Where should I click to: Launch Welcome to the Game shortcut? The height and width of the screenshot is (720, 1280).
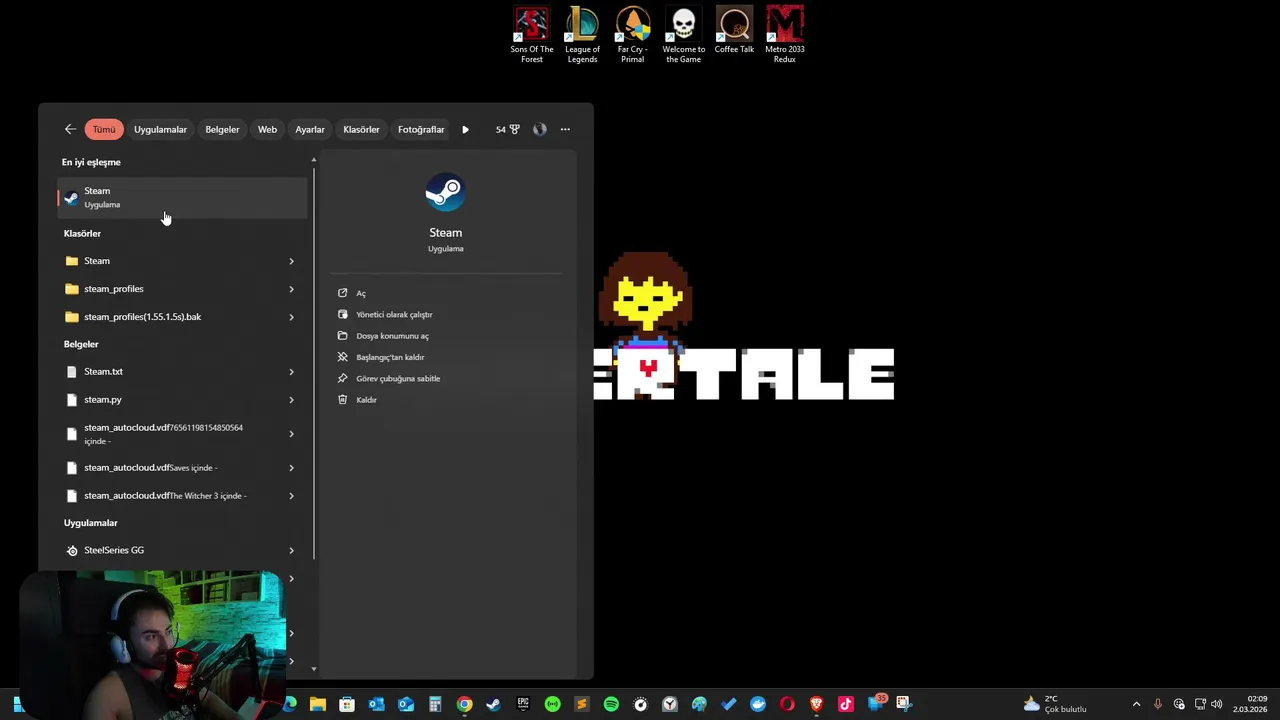coord(683,36)
